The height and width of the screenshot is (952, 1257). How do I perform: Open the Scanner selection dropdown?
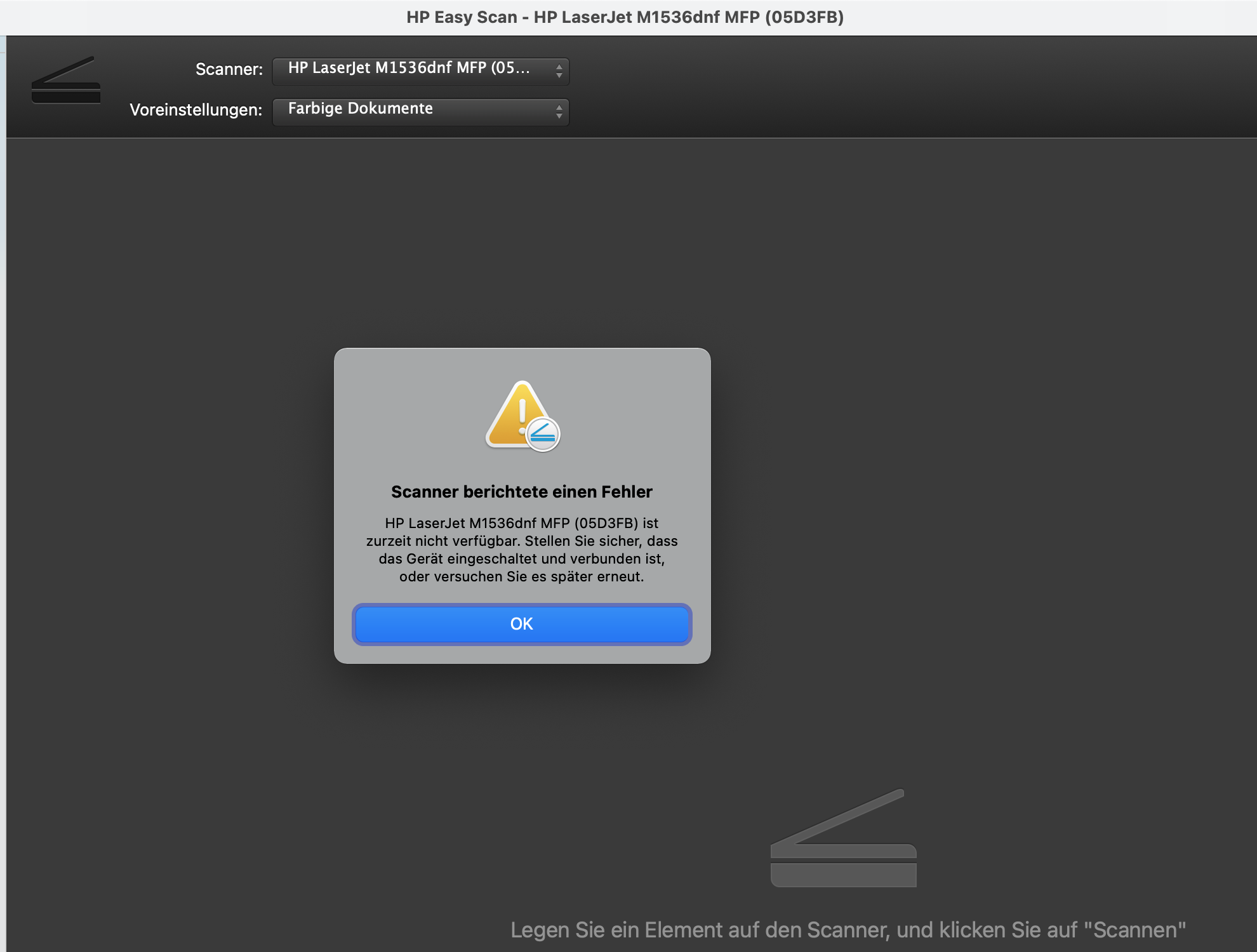tap(420, 72)
